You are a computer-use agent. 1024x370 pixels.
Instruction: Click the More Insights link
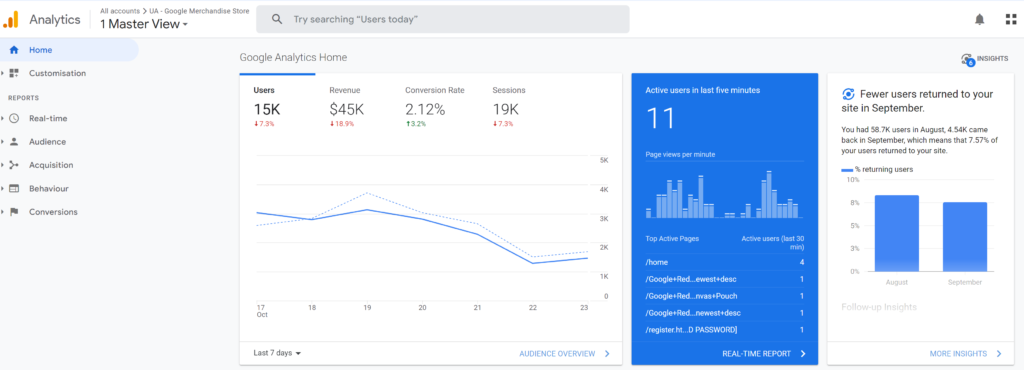[x=966, y=354]
